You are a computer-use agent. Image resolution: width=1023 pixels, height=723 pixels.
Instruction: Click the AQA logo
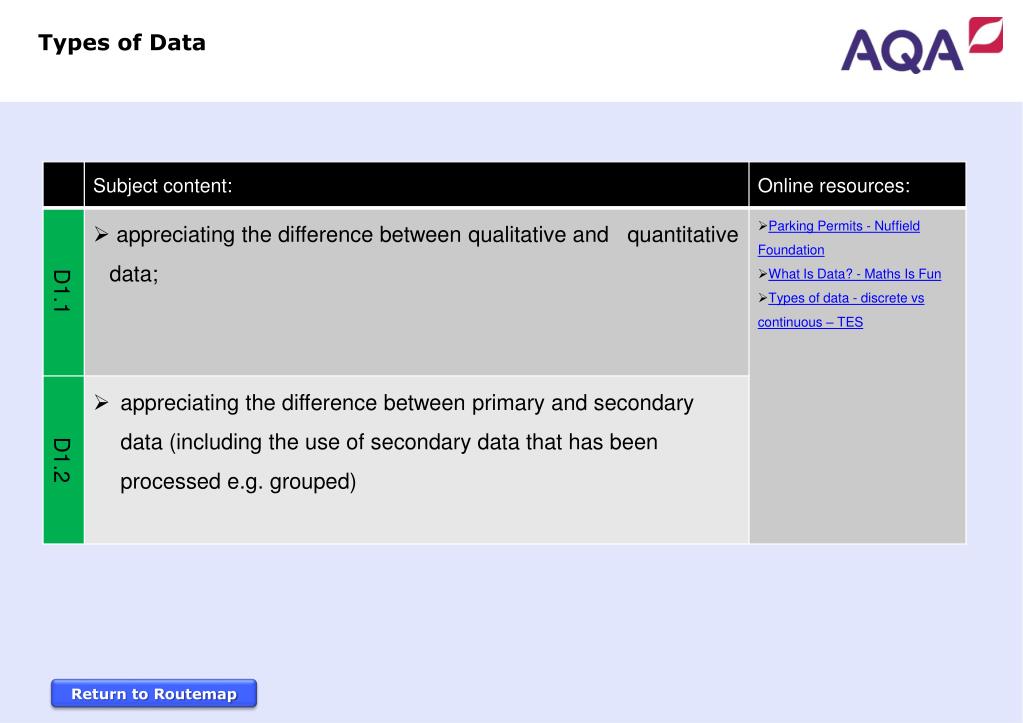[x=921, y=45]
